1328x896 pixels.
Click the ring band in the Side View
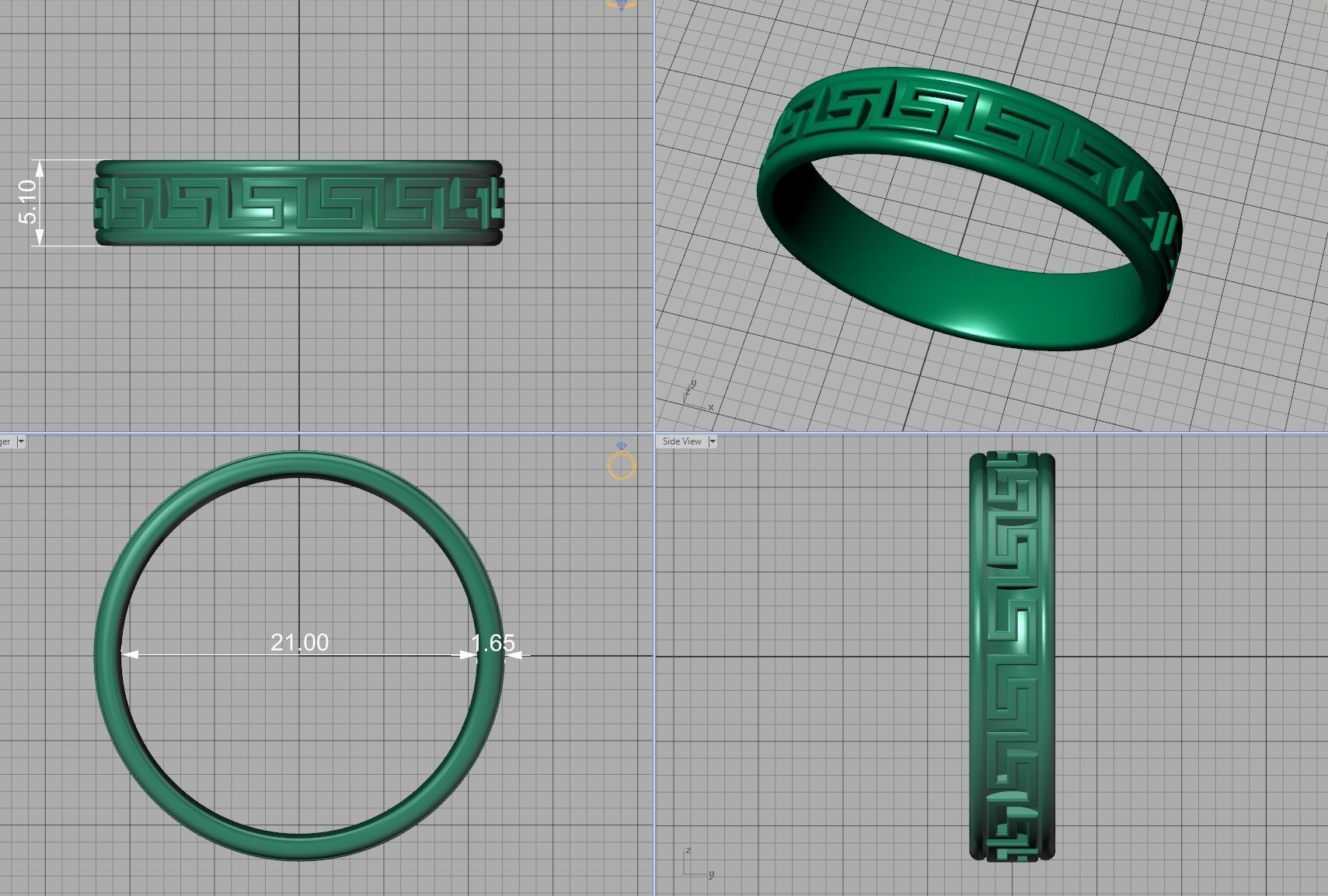tap(1012, 655)
